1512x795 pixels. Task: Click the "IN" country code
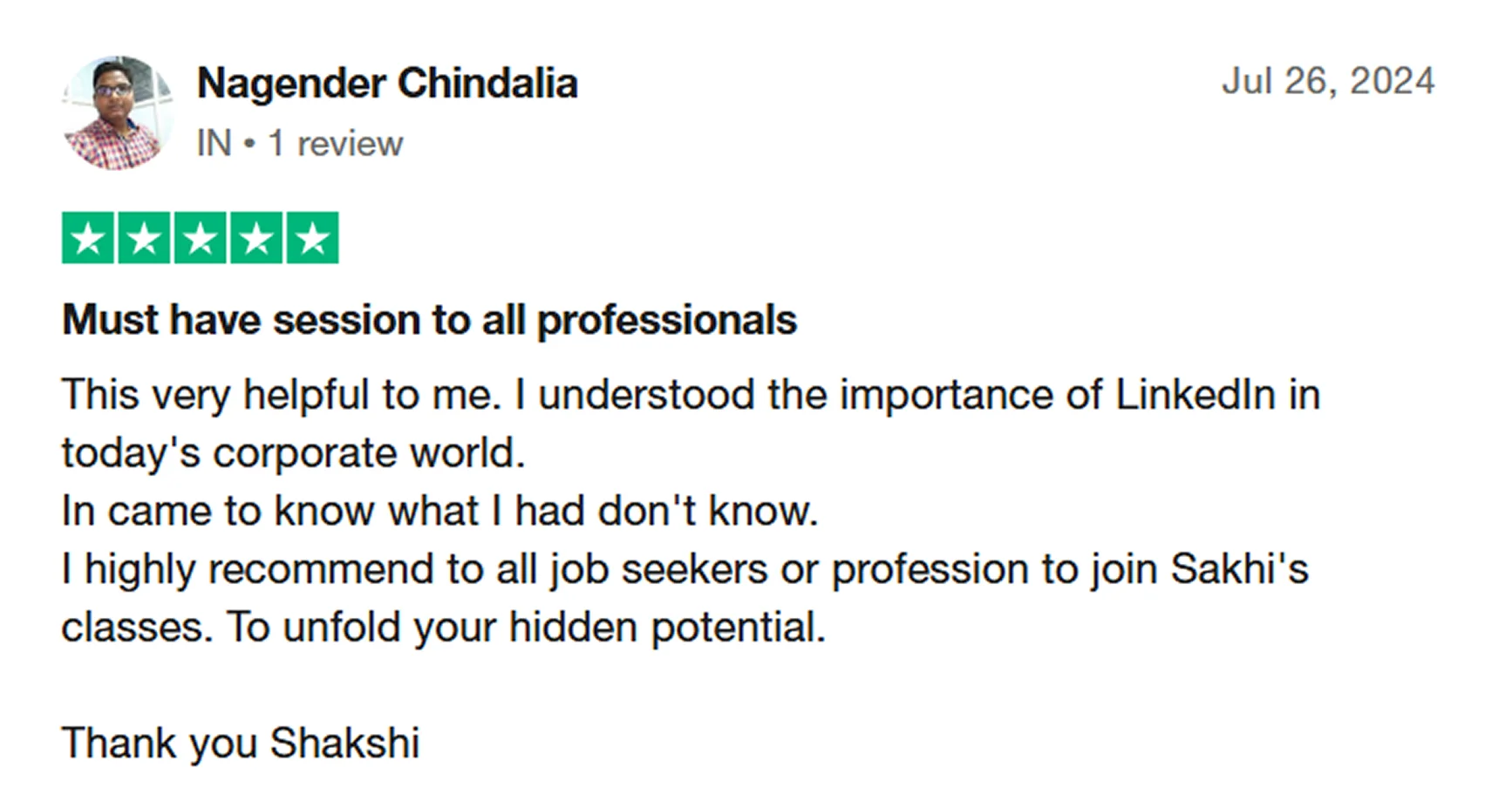(214, 144)
